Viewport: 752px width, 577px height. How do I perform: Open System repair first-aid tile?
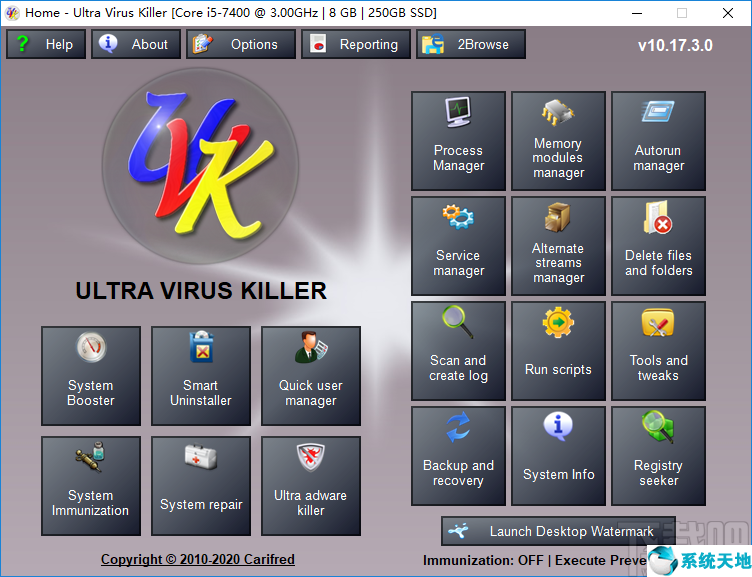tap(201, 486)
